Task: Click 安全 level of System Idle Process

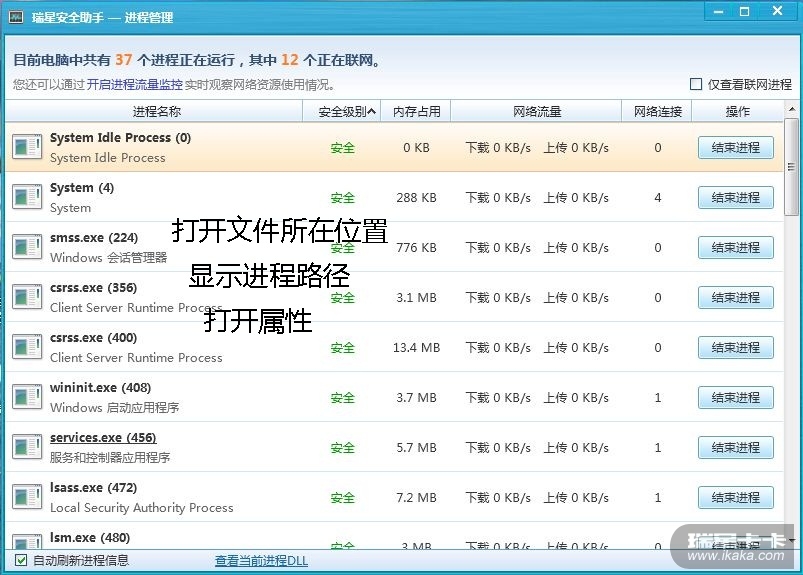Action: pyautogui.click(x=342, y=148)
